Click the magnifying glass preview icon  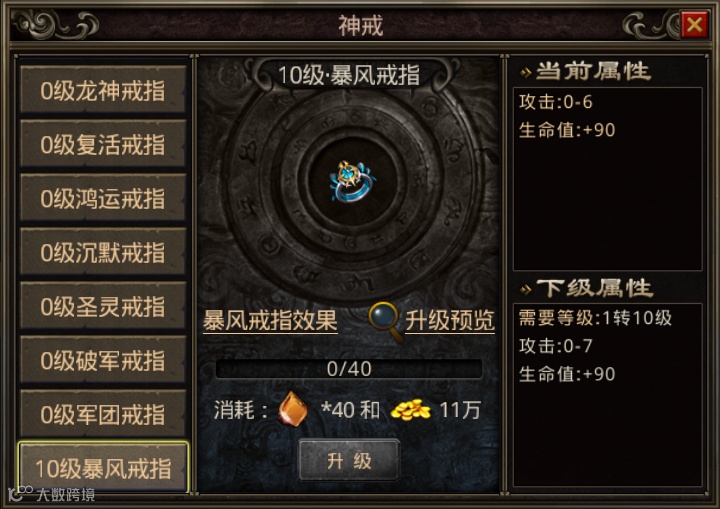coord(385,321)
